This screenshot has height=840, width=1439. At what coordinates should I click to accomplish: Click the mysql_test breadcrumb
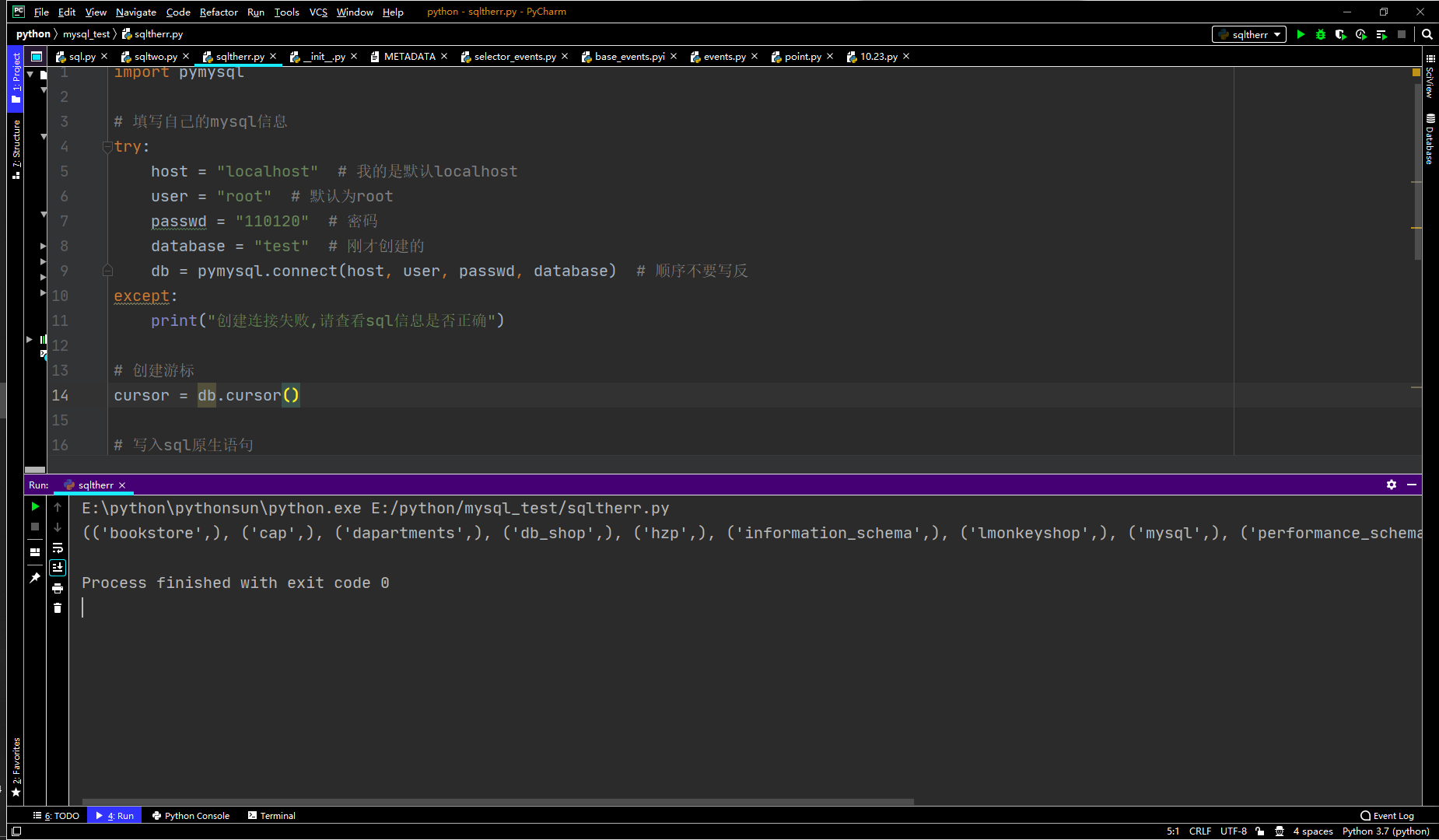(x=86, y=34)
